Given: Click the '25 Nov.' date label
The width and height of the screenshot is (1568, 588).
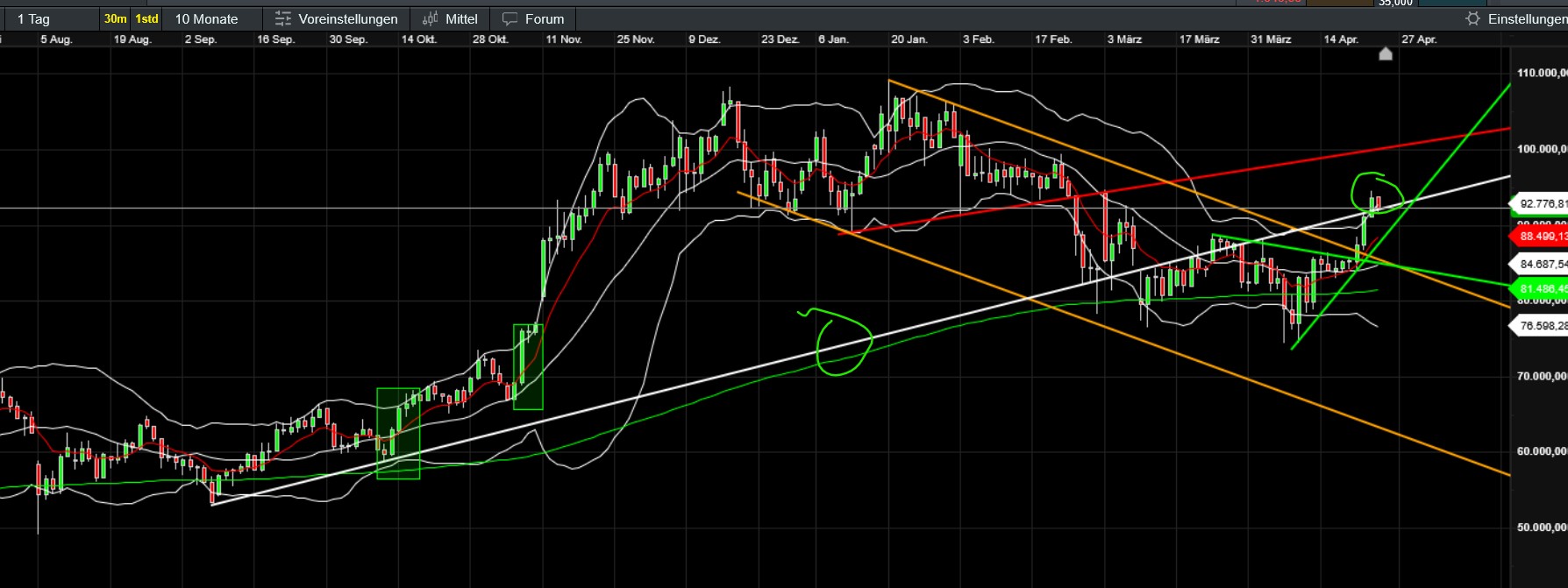Looking at the screenshot, I should click(636, 39).
